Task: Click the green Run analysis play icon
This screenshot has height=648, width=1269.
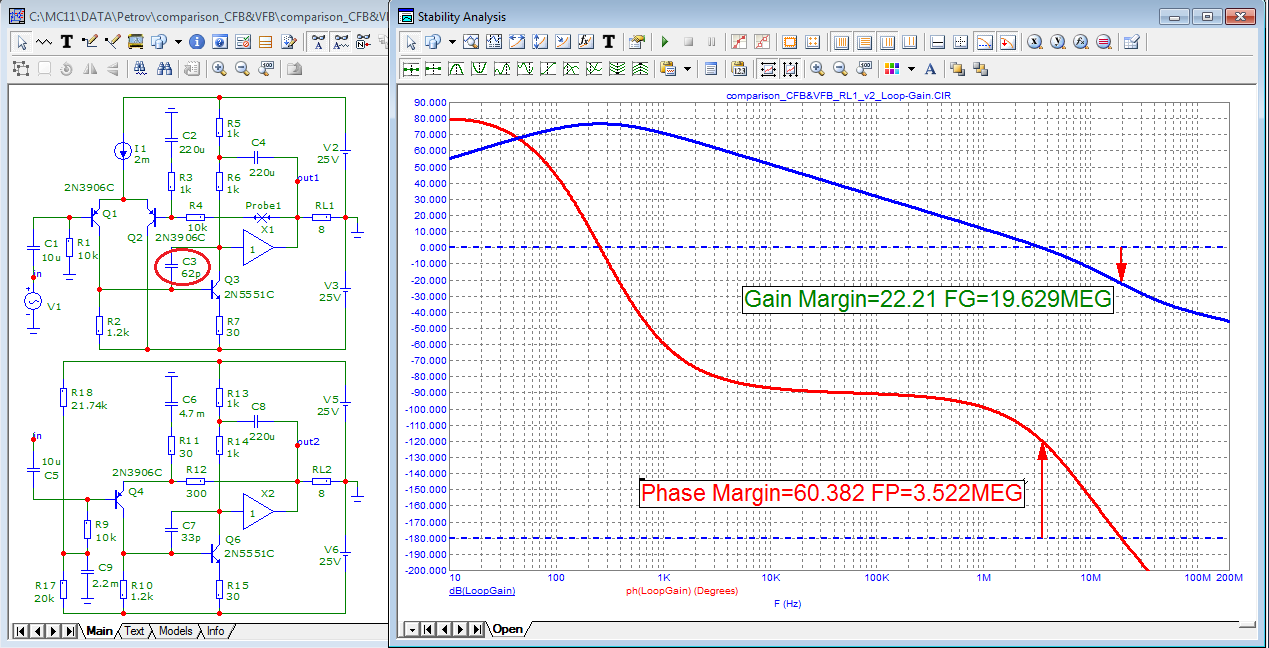Action: click(x=665, y=42)
